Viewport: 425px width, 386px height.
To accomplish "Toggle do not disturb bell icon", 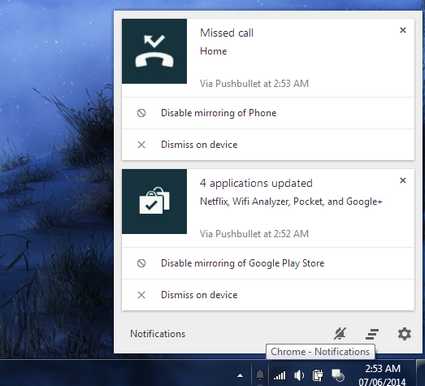I will [340, 333].
